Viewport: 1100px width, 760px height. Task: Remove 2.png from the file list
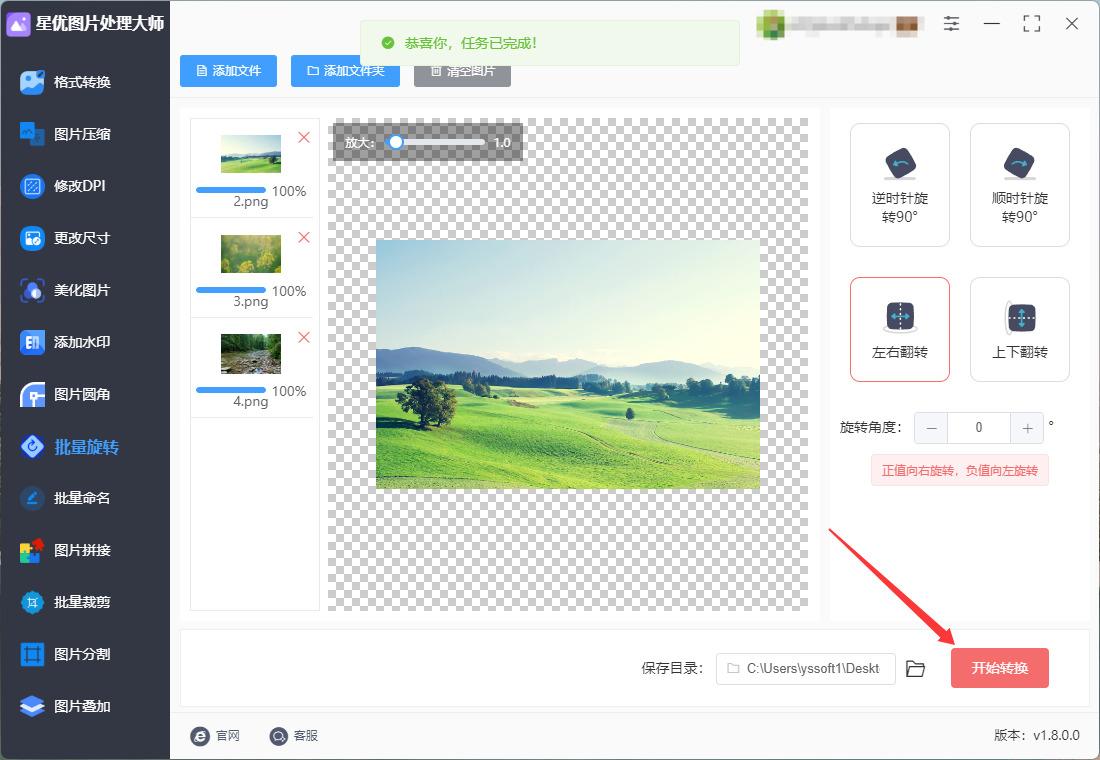pyautogui.click(x=304, y=138)
